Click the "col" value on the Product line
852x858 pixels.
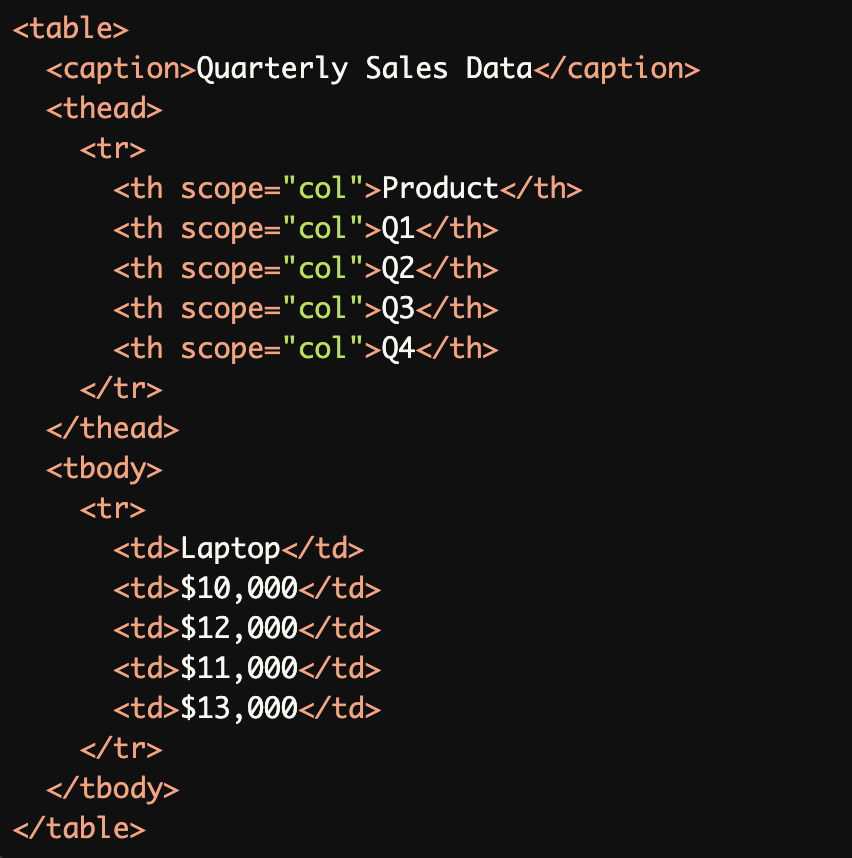pos(322,188)
